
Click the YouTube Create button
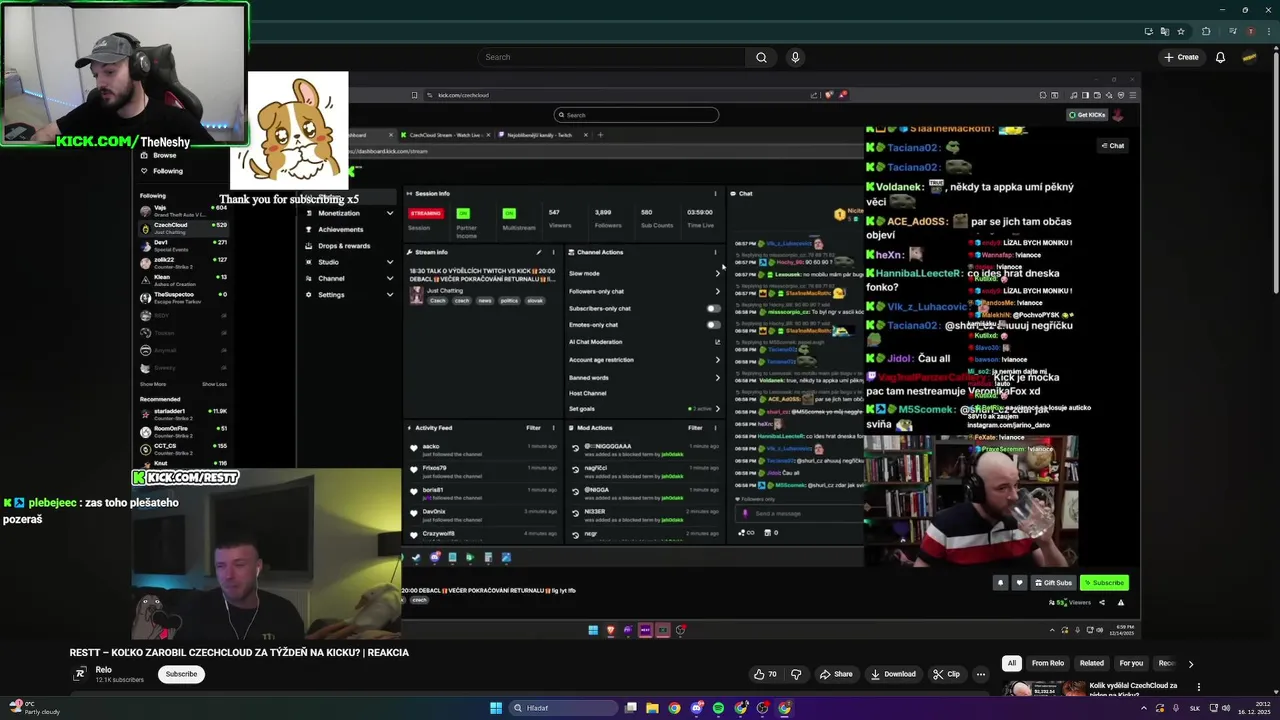[1181, 57]
